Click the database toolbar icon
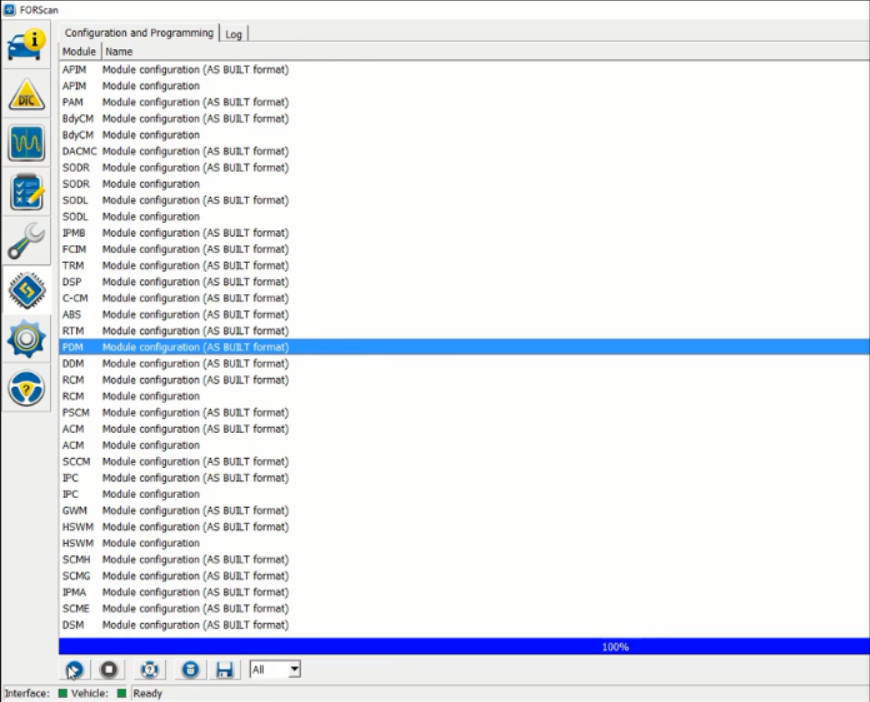The height and width of the screenshot is (702, 870). [x=190, y=670]
